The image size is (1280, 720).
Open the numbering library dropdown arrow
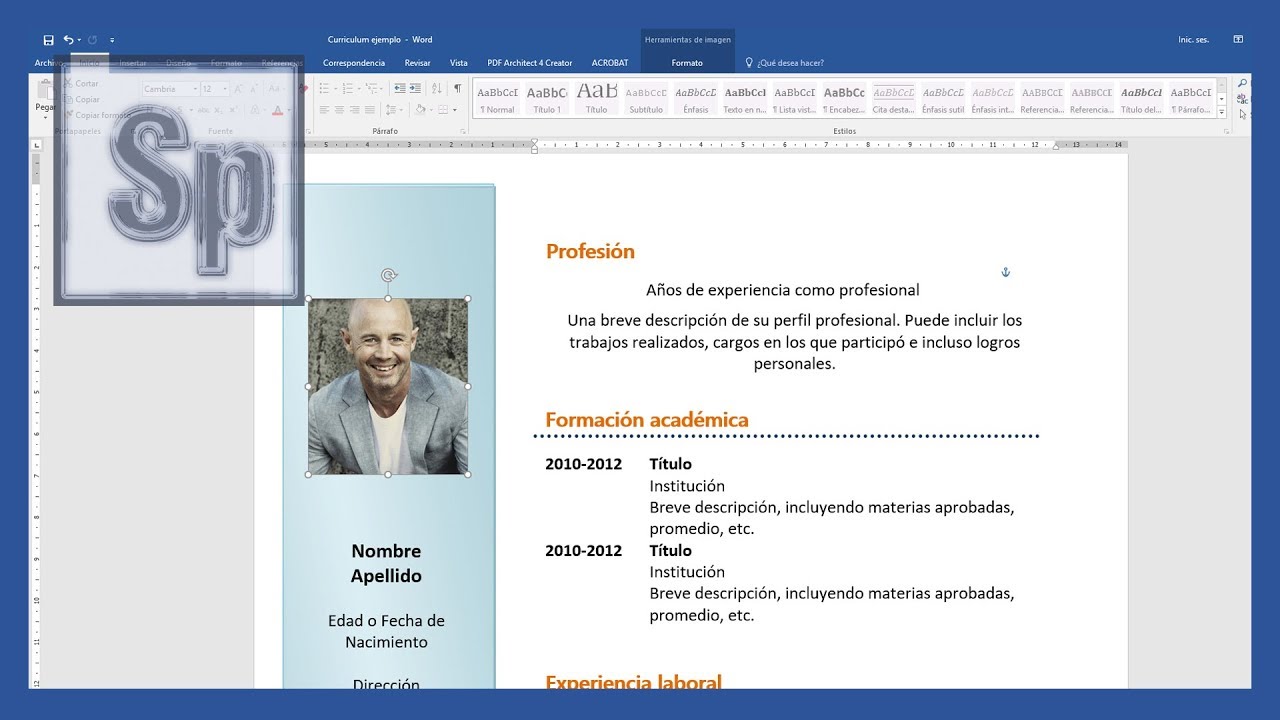coord(357,88)
